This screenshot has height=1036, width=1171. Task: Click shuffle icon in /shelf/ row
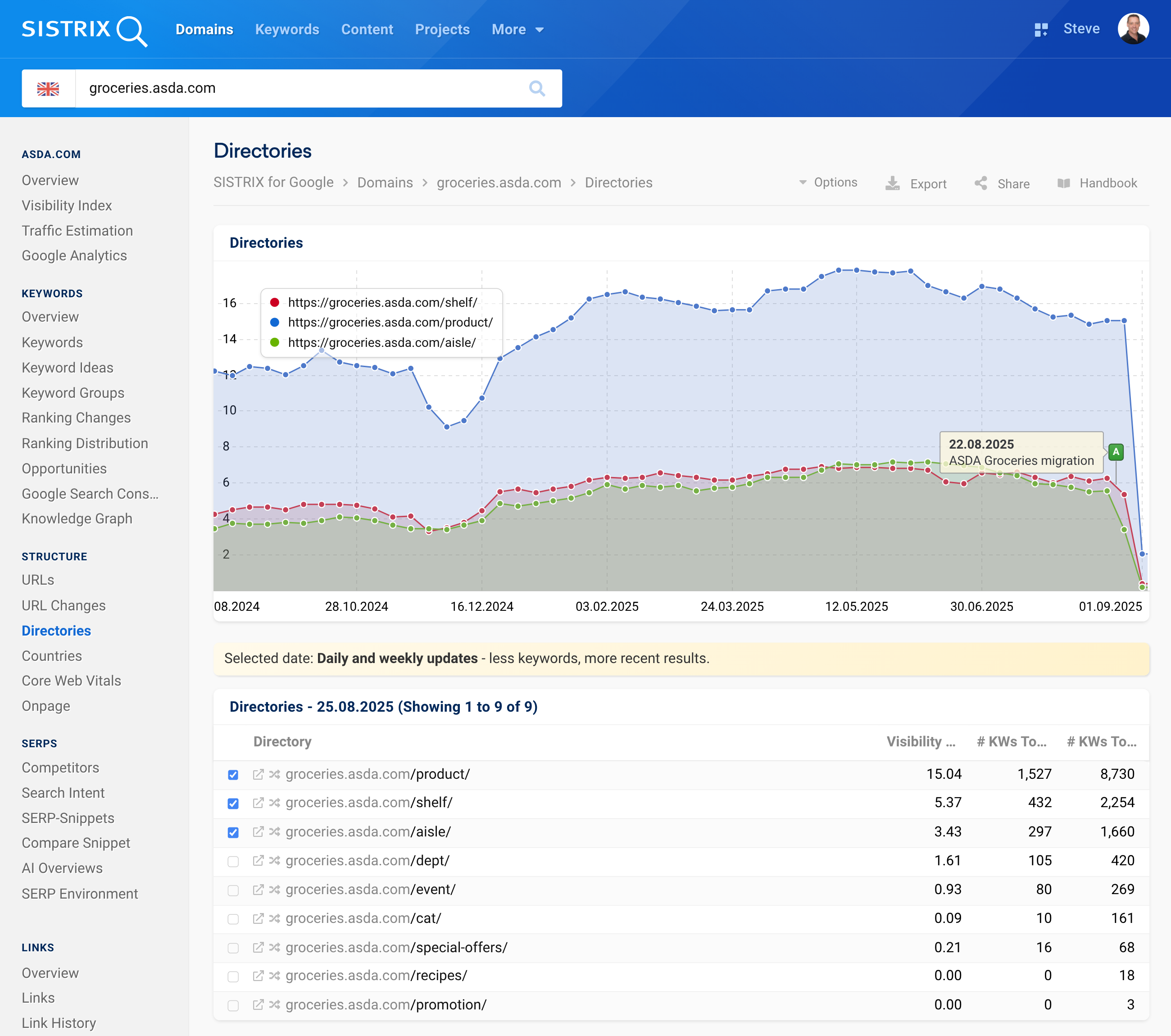(274, 803)
